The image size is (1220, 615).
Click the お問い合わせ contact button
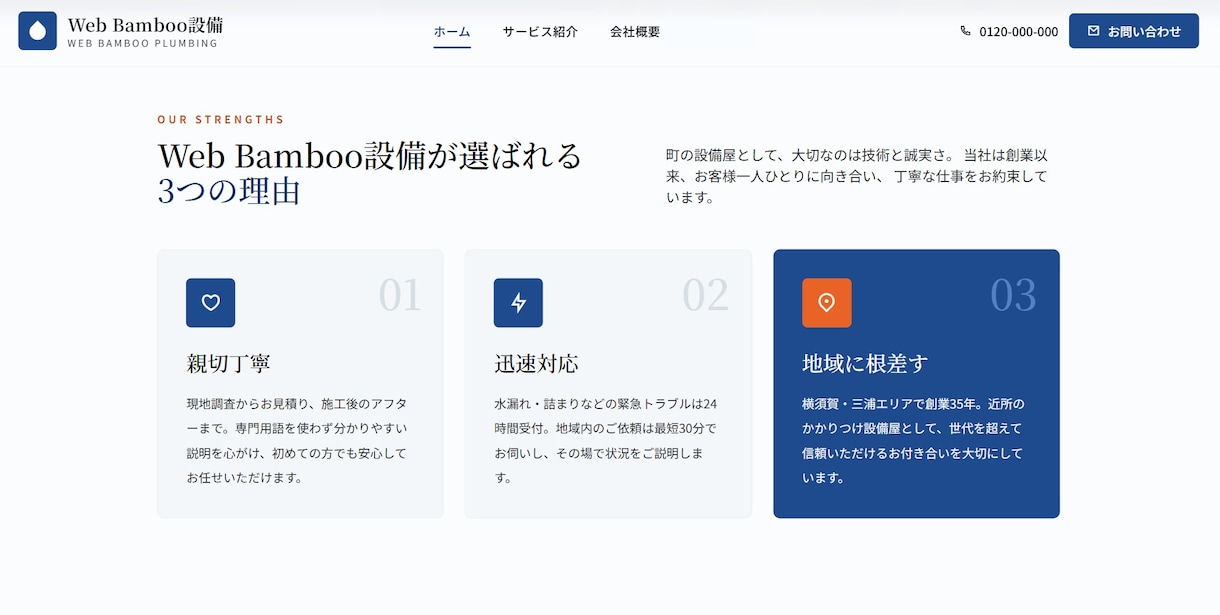1134,31
